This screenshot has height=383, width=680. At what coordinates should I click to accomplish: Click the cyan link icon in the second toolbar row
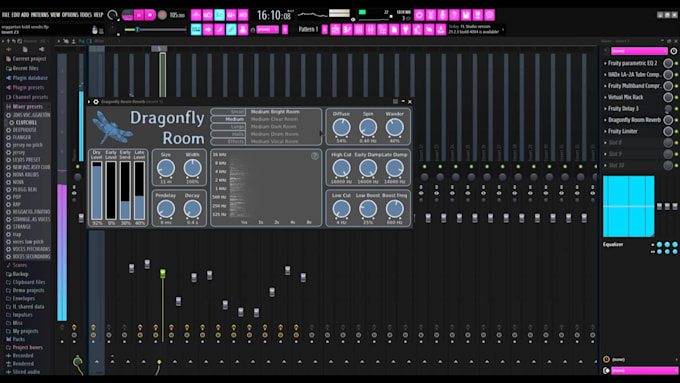click(x=231, y=29)
